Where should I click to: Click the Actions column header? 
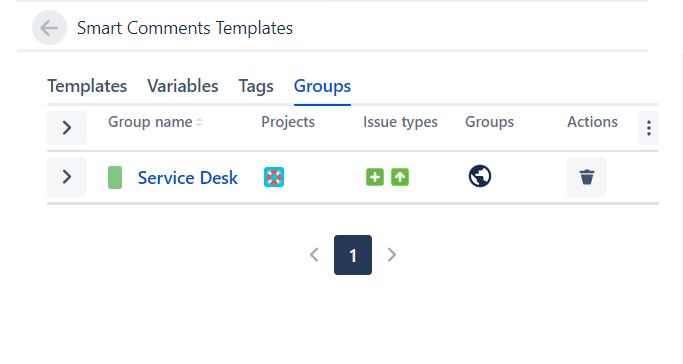click(592, 122)
